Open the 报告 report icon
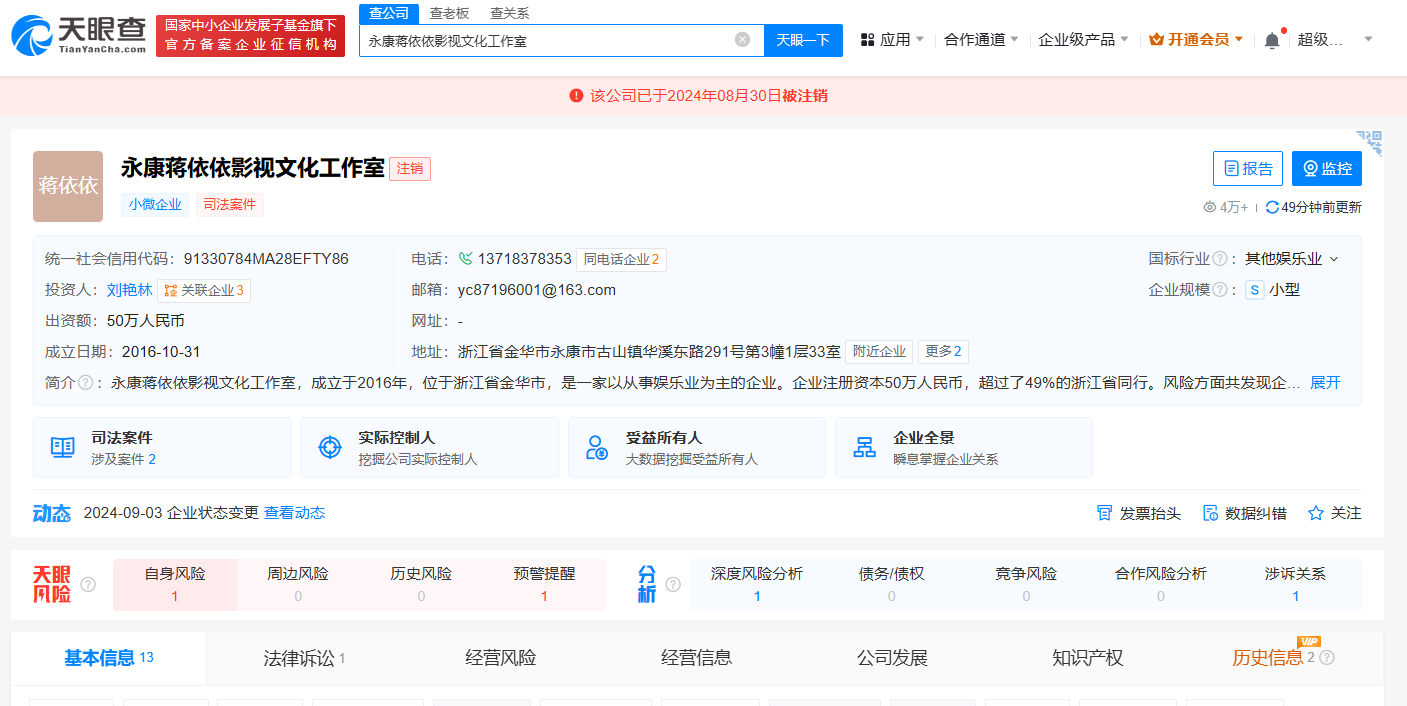1407x706 pixels. pyautogui.click(x=1235, y=168)
